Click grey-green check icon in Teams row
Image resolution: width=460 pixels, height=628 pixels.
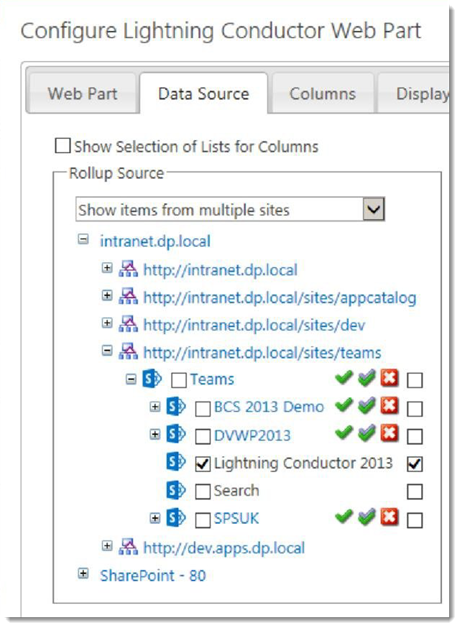click(x=367, y=377)
